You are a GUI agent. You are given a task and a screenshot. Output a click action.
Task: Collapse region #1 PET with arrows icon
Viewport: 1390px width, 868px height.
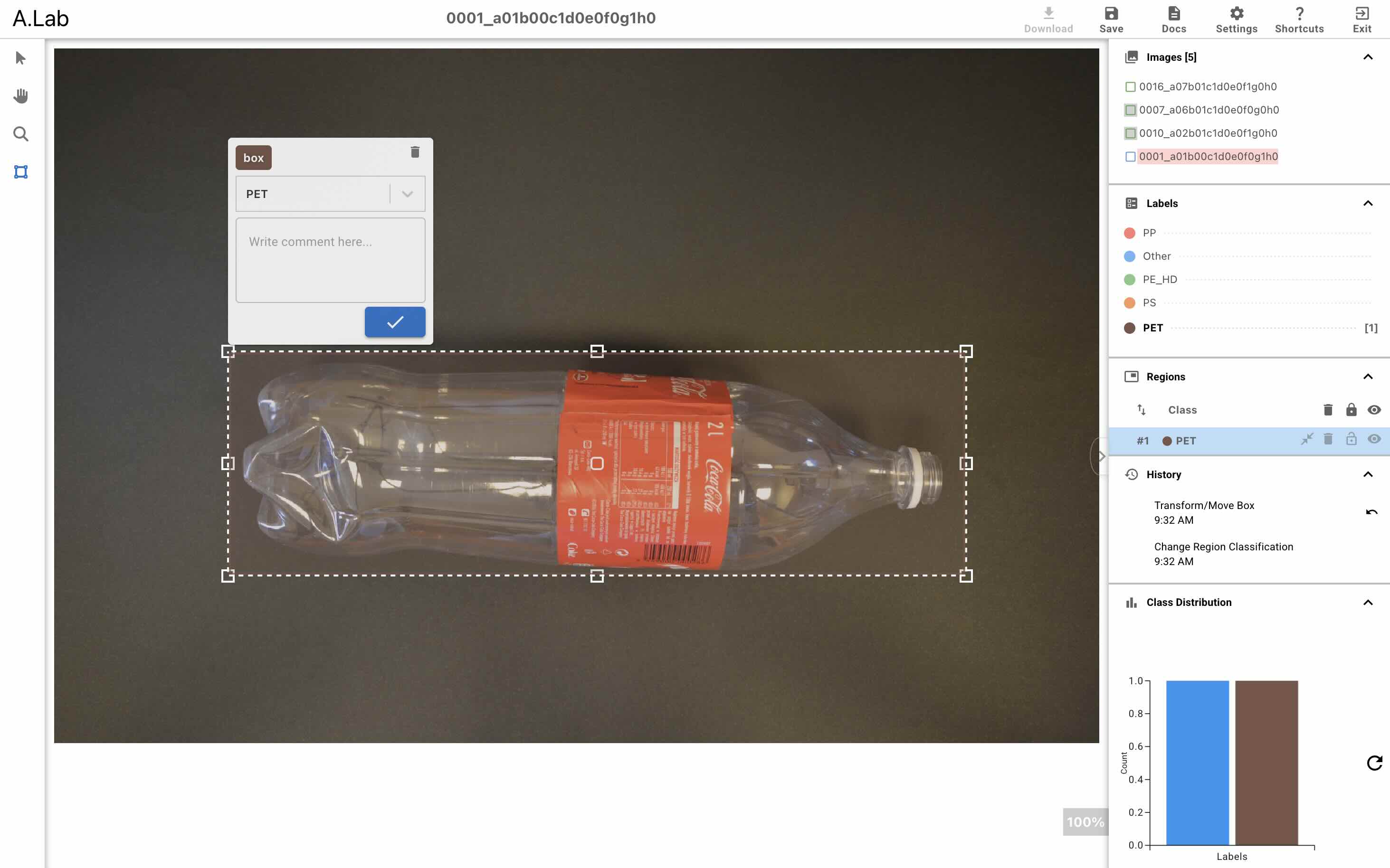(1307, 439)
